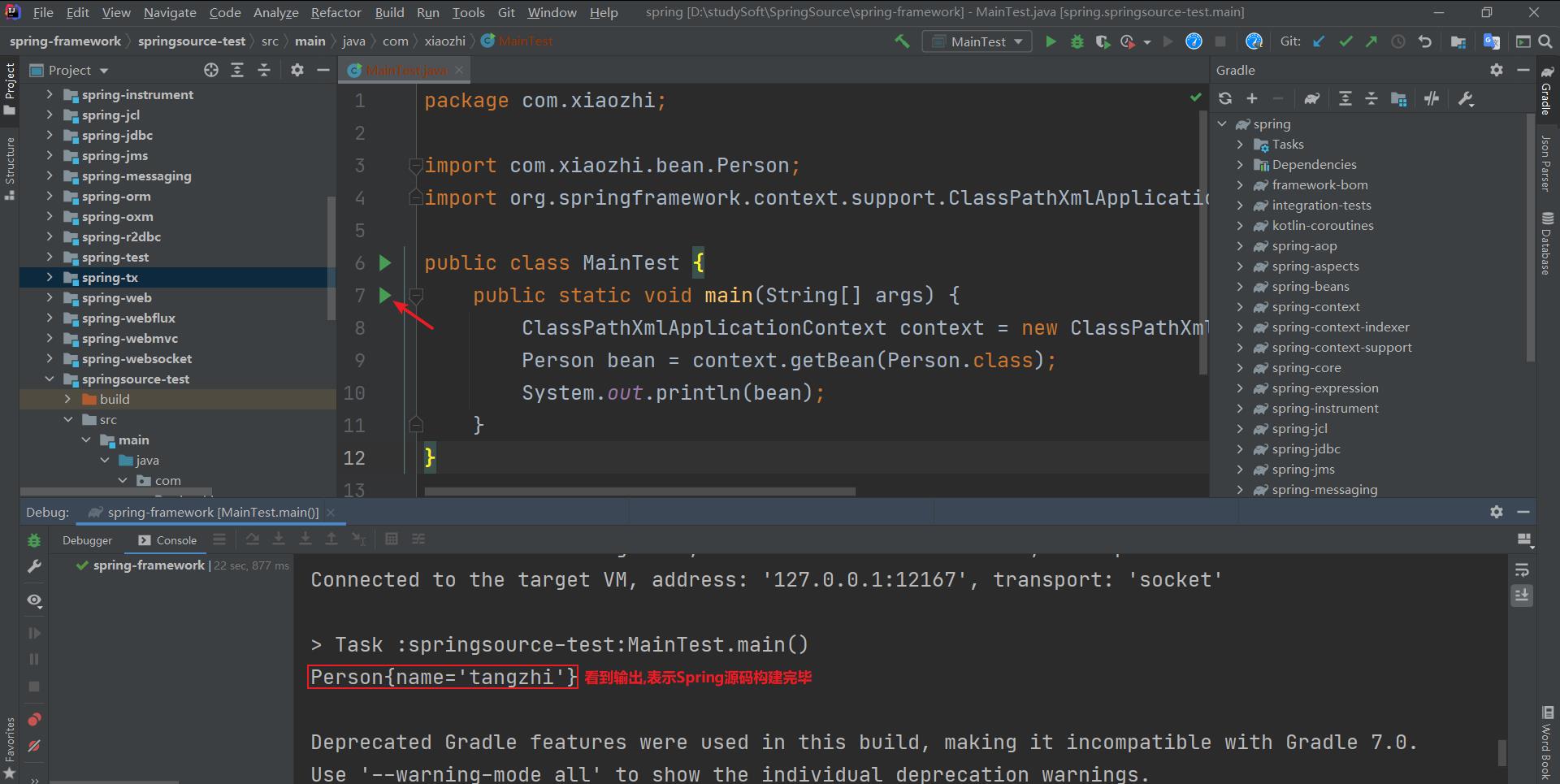
Task: Fold the main method in editor
Action: coord(416,295)
